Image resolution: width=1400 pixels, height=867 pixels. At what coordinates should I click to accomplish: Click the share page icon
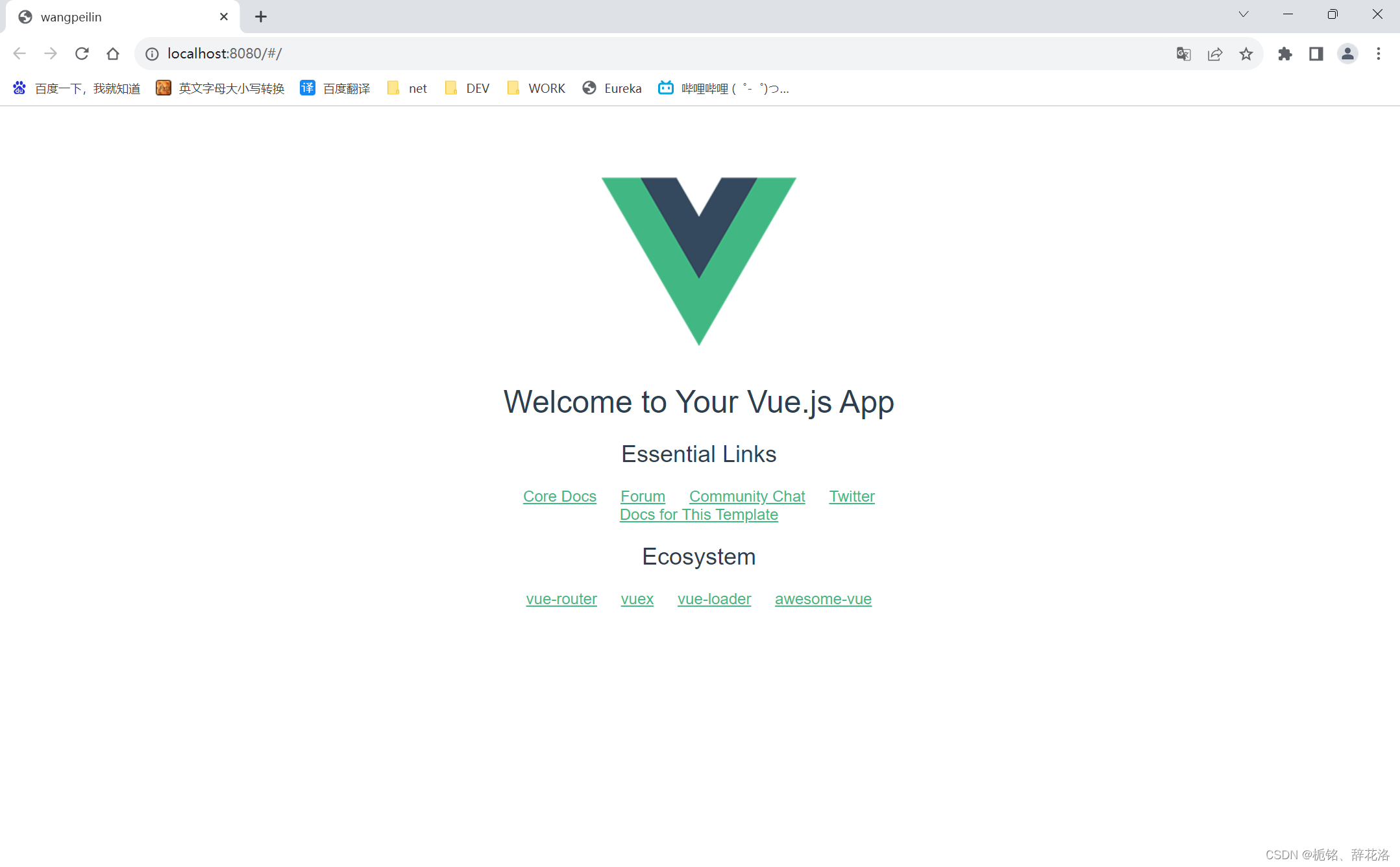[1214, 54]
